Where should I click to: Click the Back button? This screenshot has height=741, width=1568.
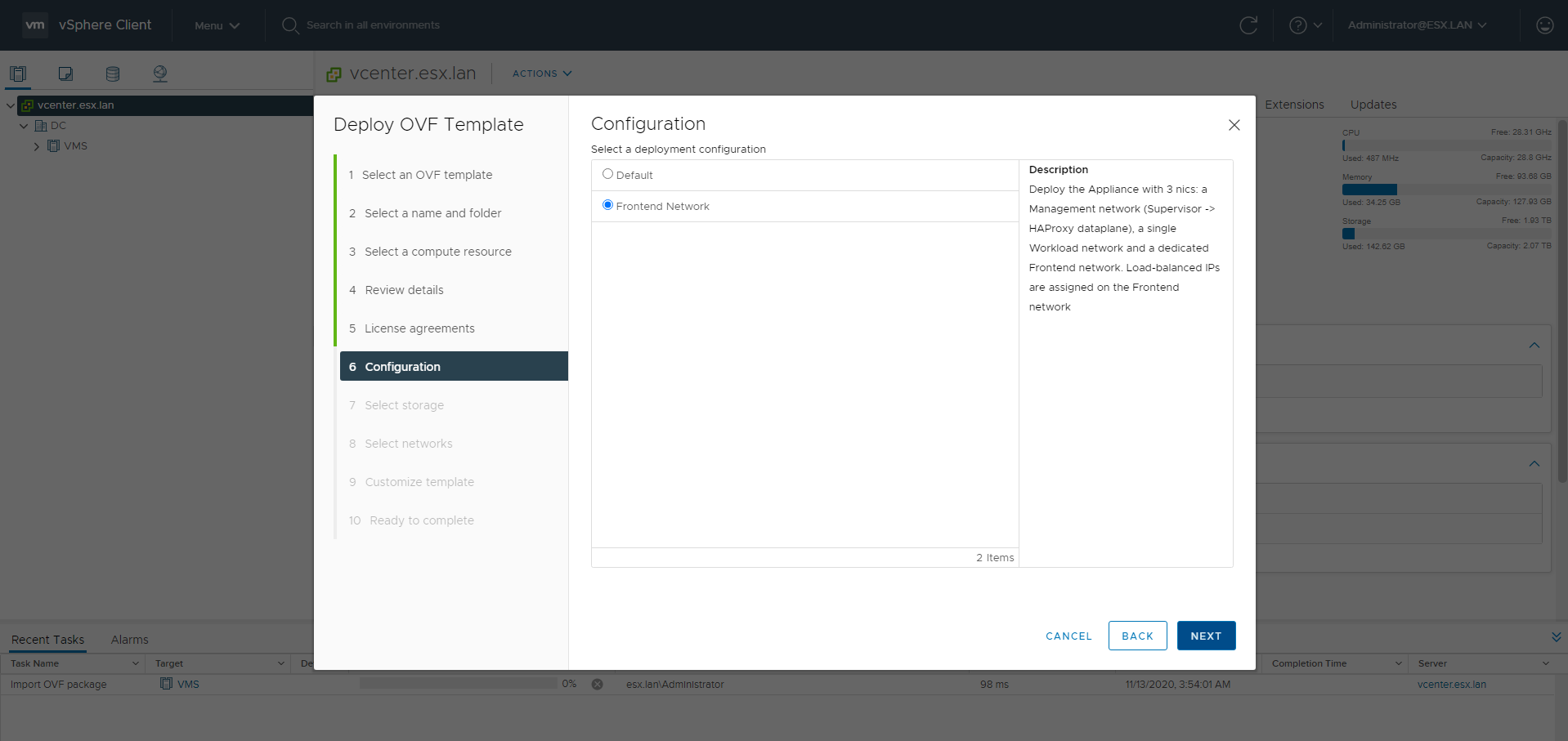tap(1137, 636)
